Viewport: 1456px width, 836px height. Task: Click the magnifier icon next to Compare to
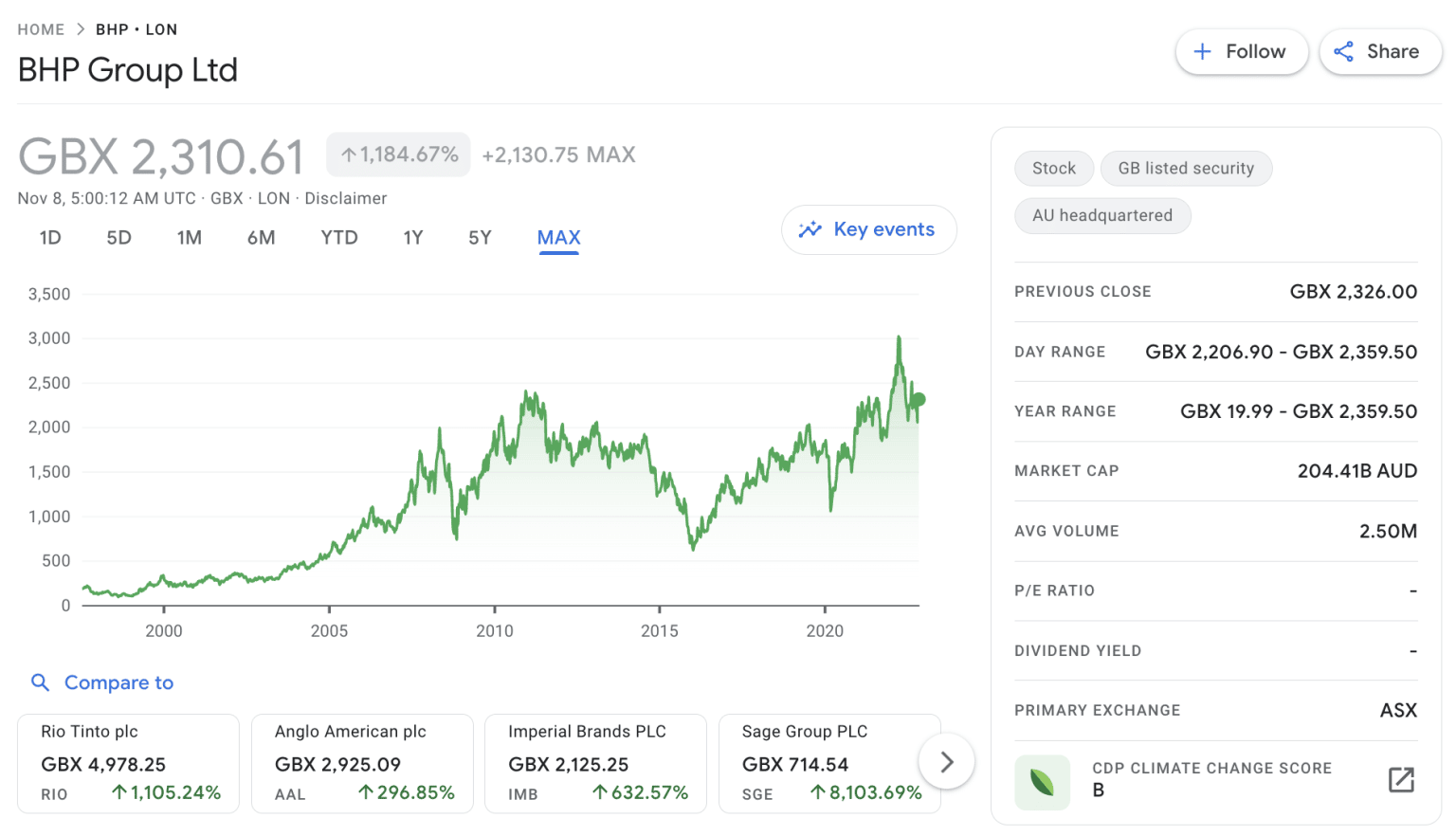point(40,682)
